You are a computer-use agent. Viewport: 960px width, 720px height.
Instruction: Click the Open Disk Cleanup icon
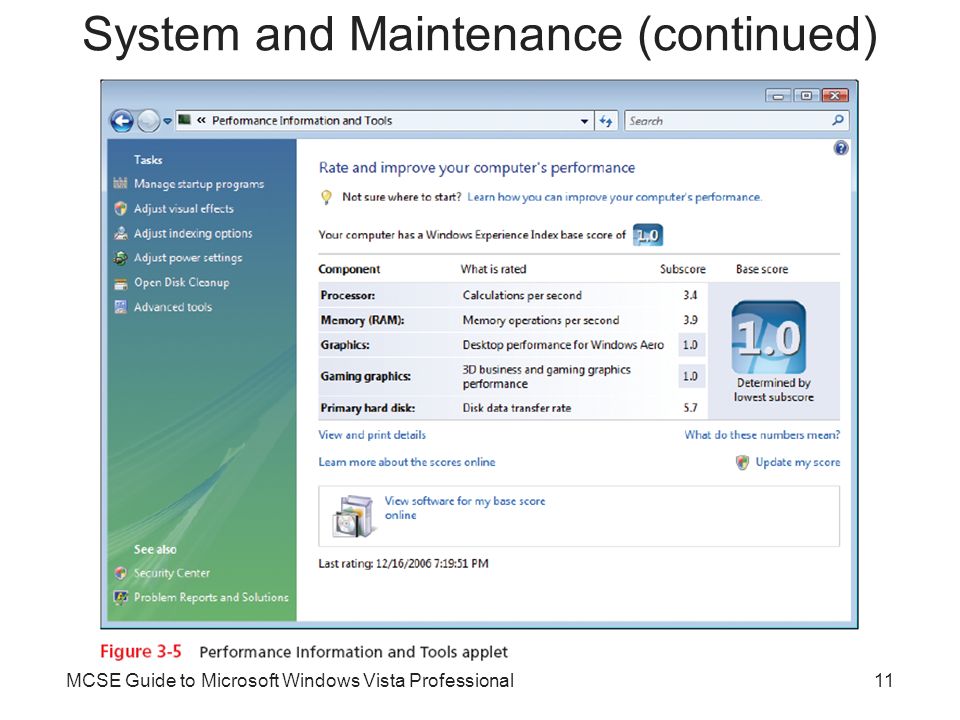(x=121, y=283)
